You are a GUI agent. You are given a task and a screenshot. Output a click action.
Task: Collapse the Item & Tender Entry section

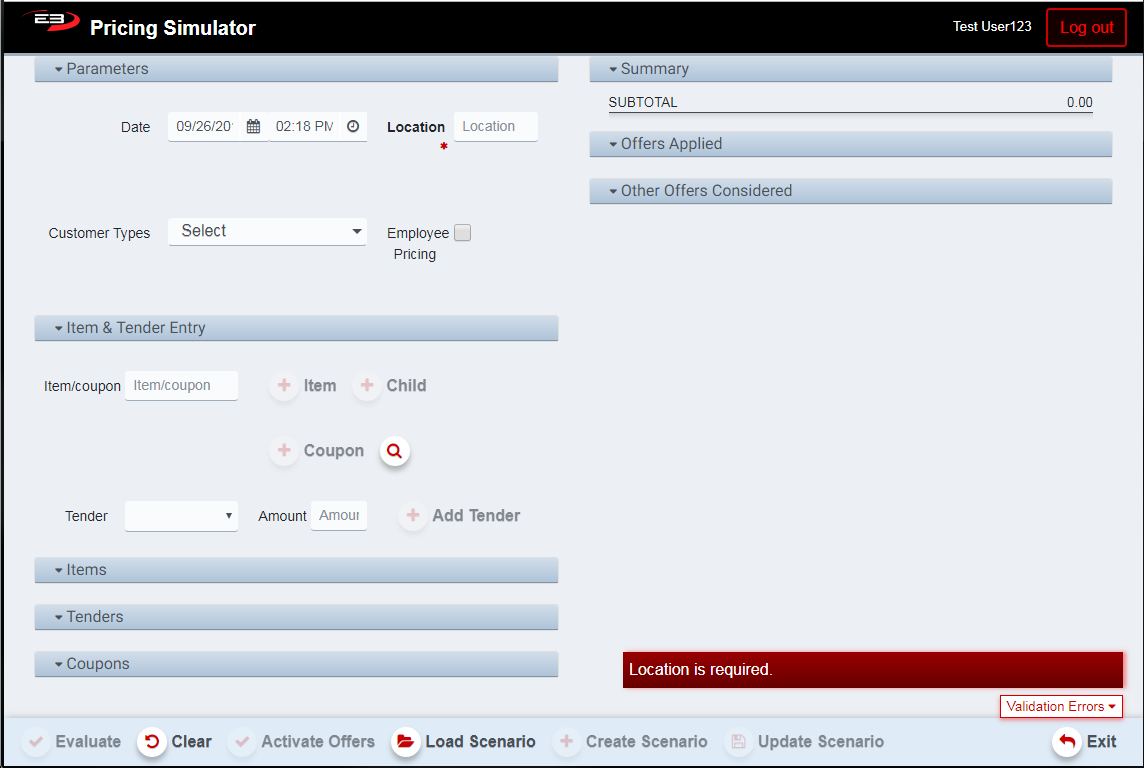click(296, 328)
